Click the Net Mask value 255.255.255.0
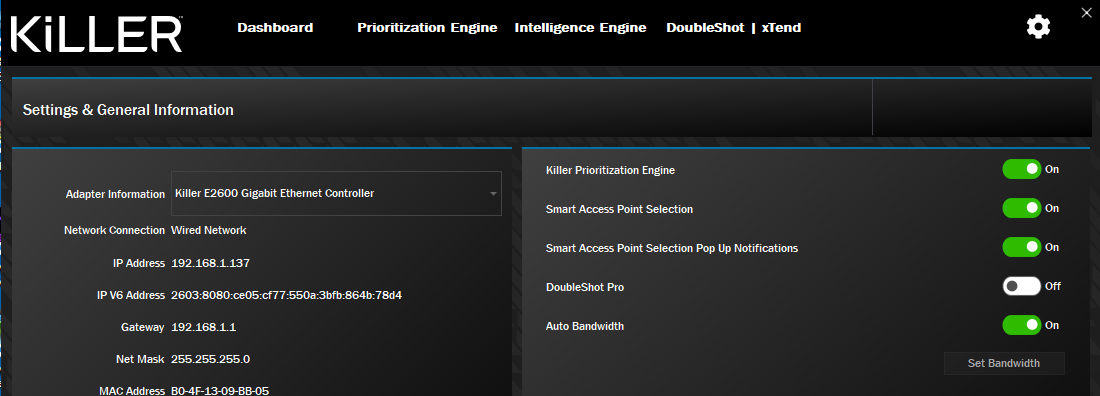The width and height of the screenshot is (1100, 396). pos(210,359)
